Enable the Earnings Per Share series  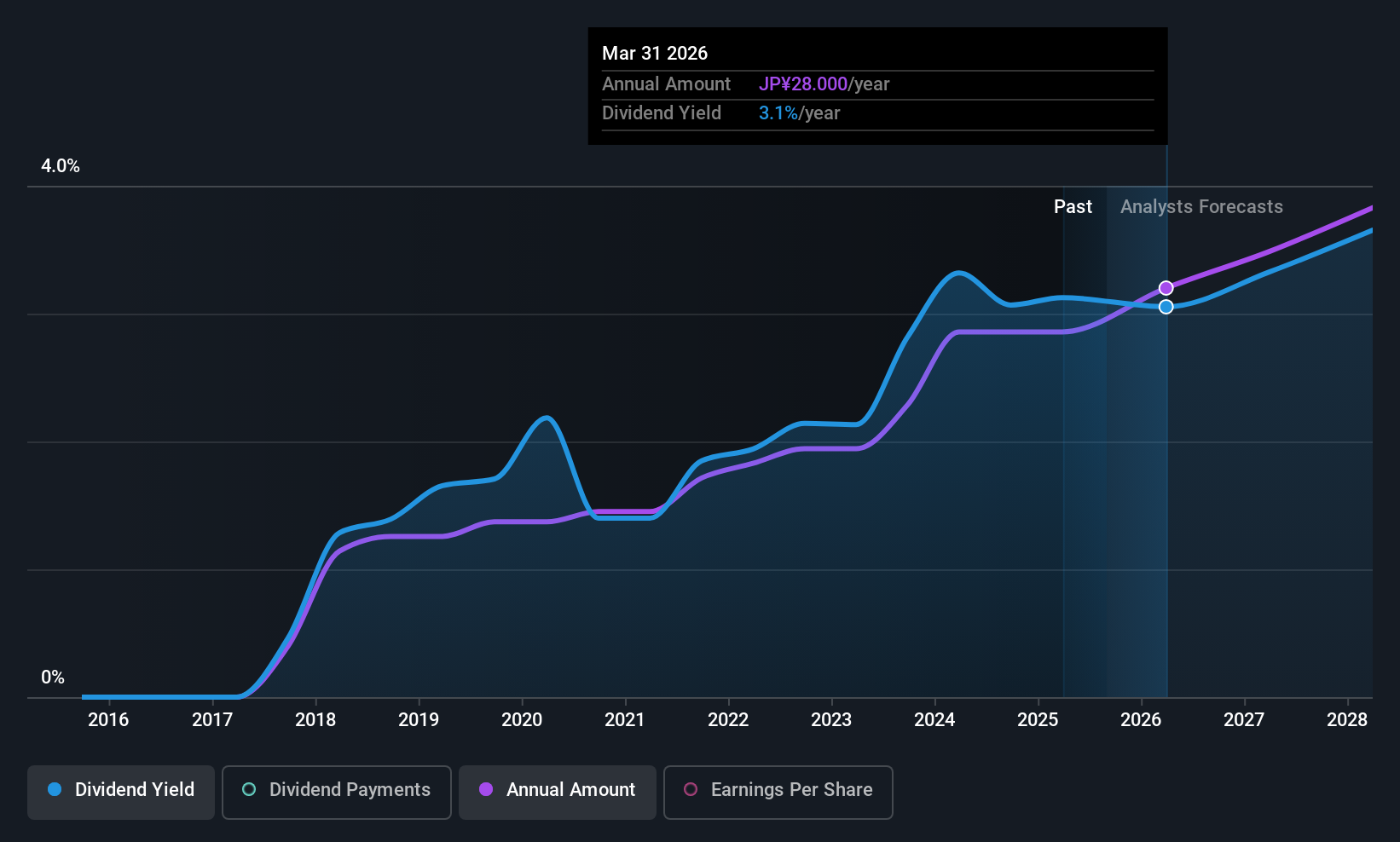pyautogui.click(x=778, y=792)
